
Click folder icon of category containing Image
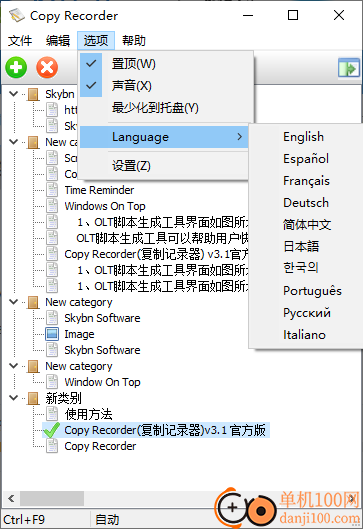click(33, 302)
